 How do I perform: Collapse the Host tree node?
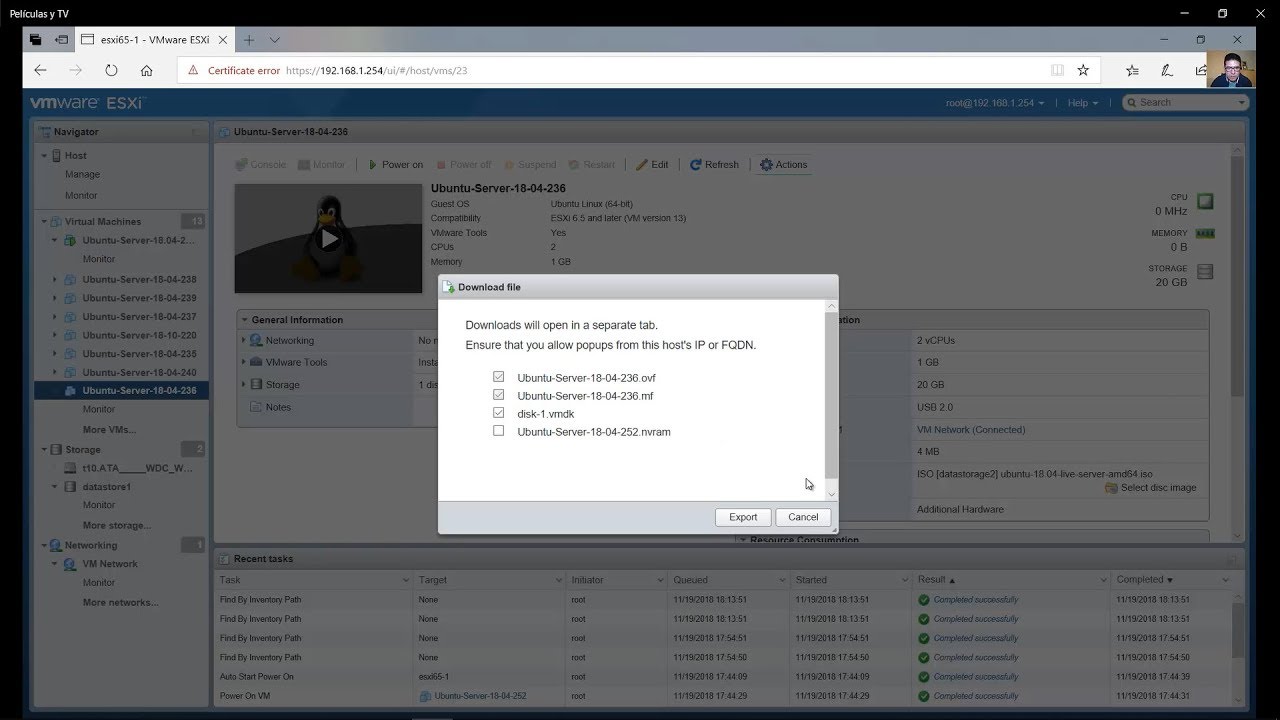coord(44,156)
